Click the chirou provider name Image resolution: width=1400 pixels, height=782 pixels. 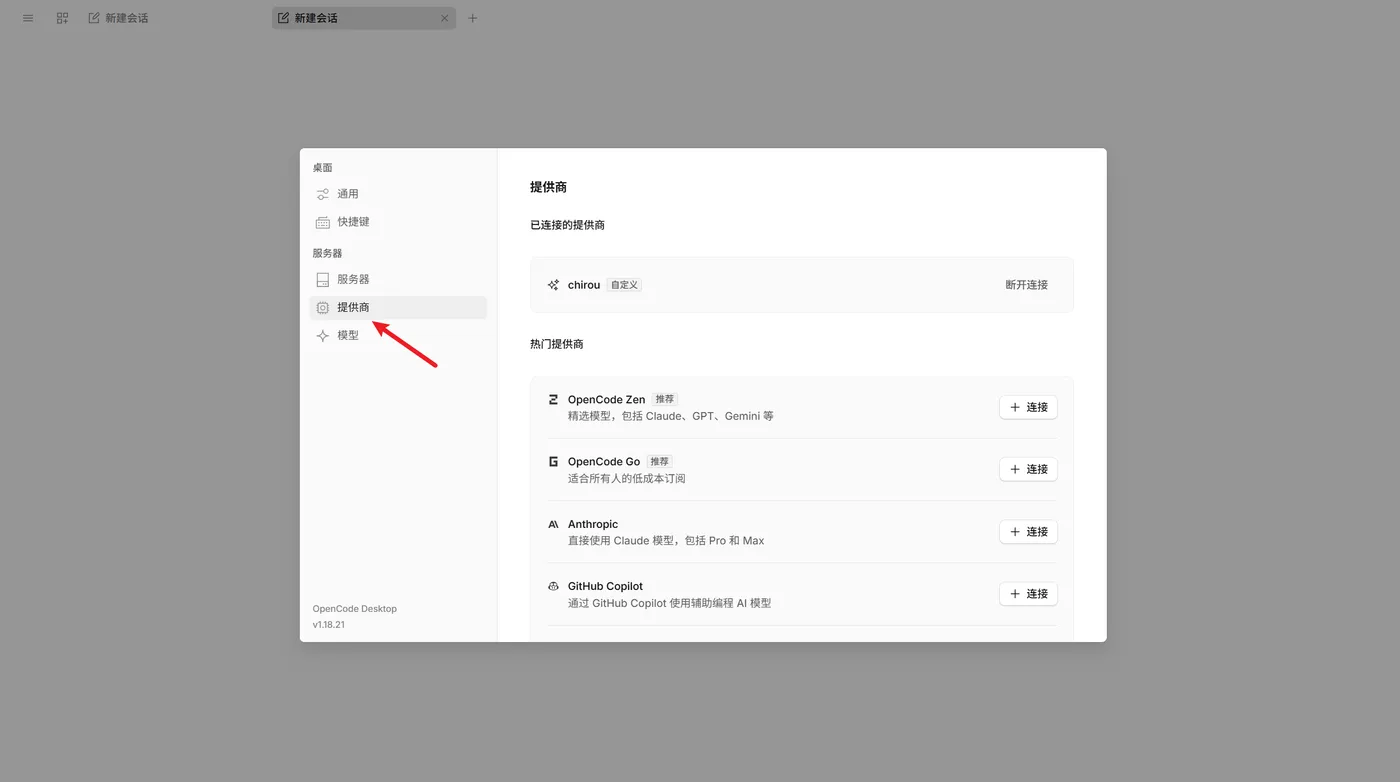tap(584, 285)
